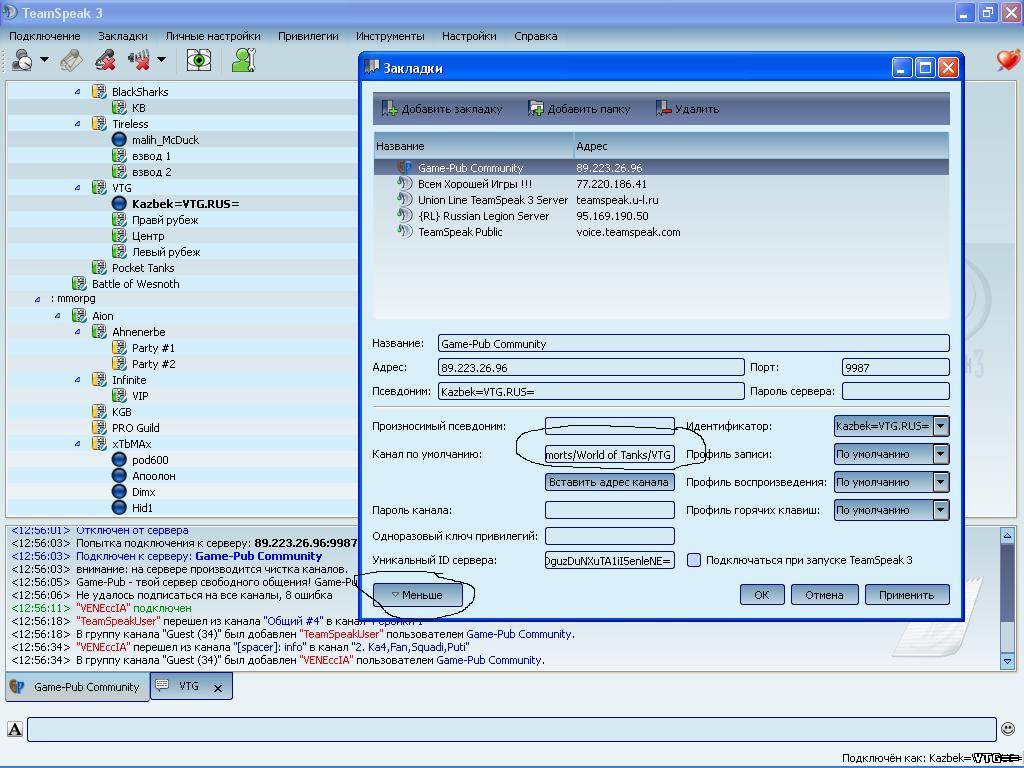Open the Закладки menu
1024x768 pixels.
tap(123, 37)
